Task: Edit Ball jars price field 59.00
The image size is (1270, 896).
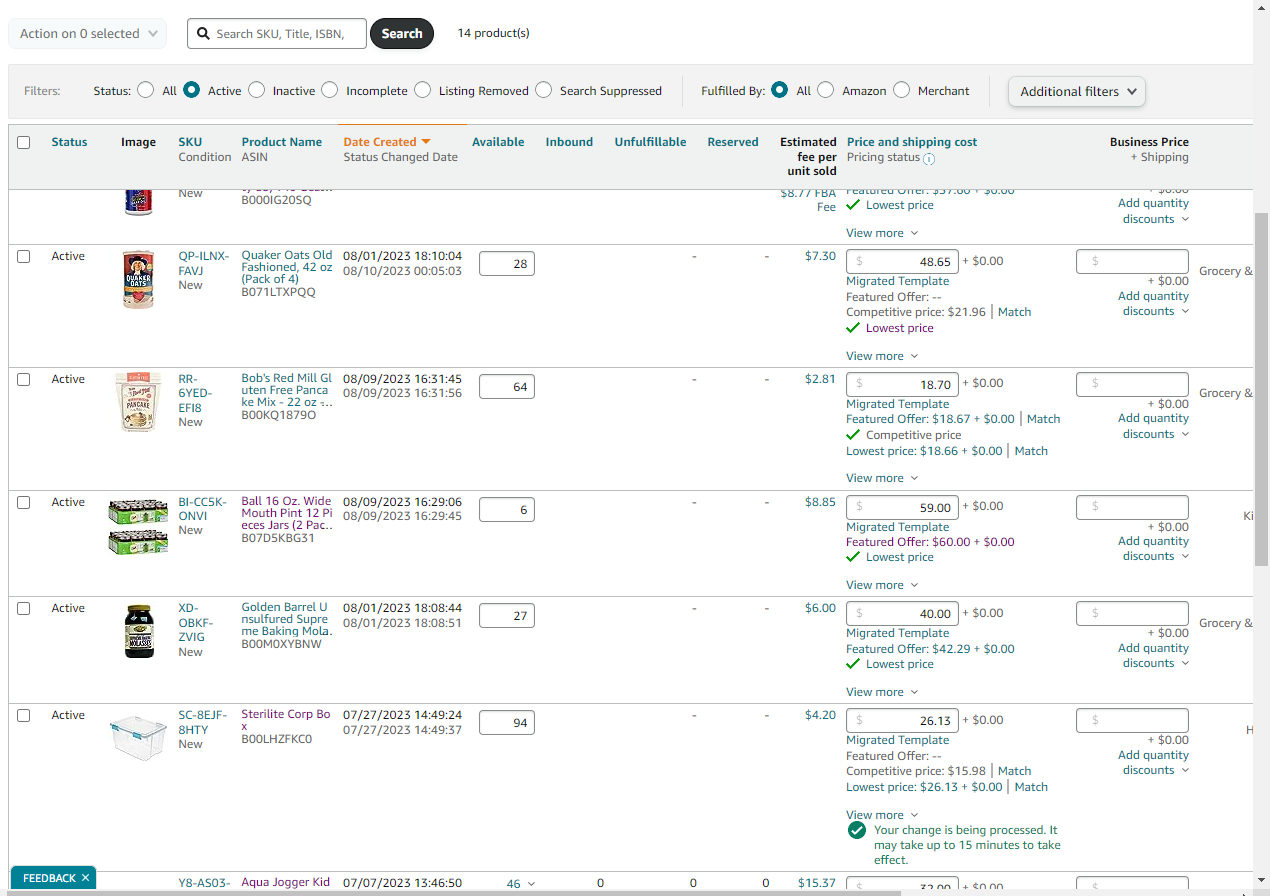Action: click(x=903, y=507)
